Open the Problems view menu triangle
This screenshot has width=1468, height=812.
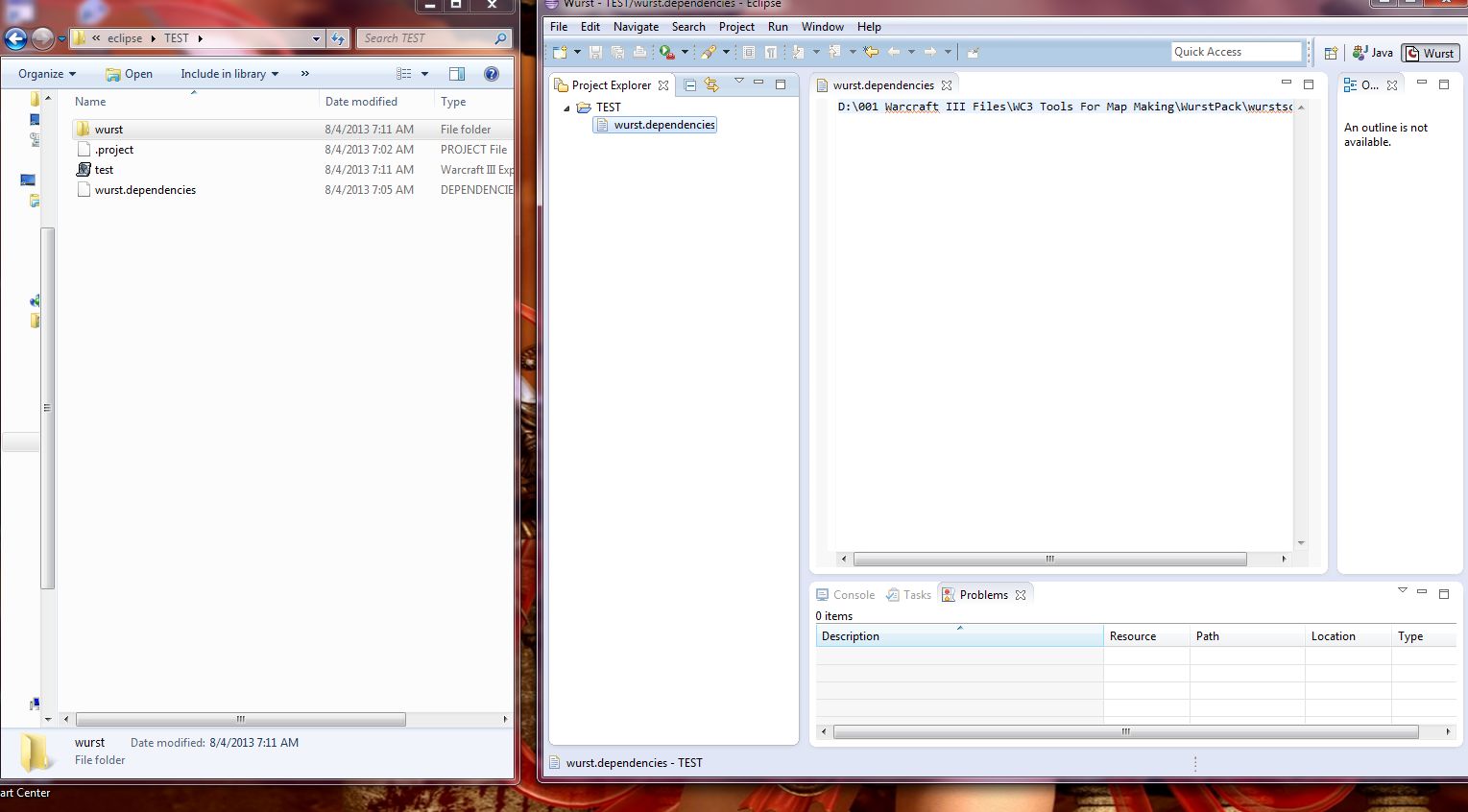point(1403,591)
